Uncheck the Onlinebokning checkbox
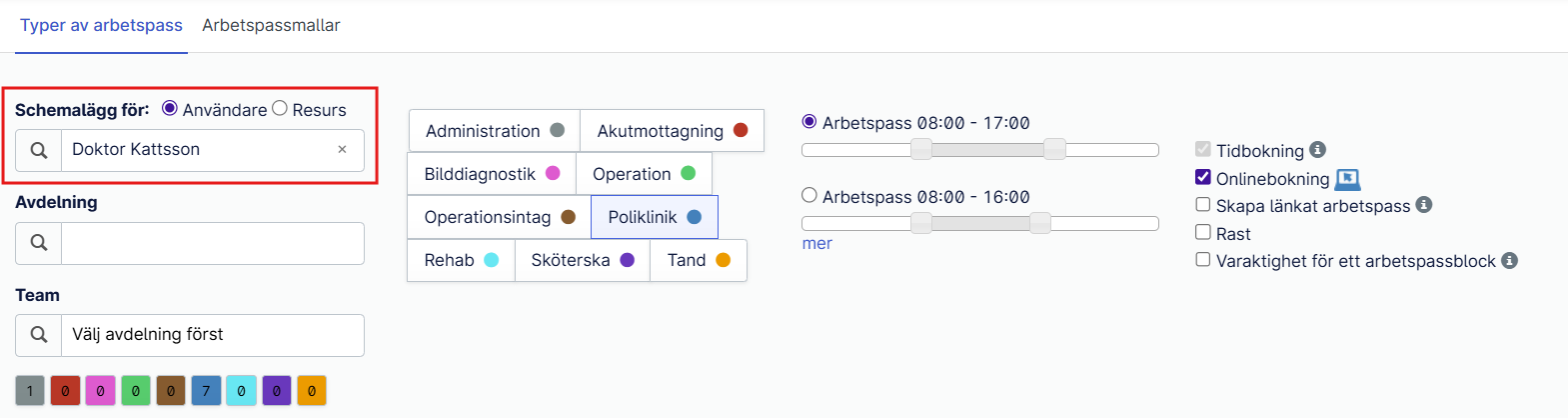Viewport: 1568px width, 418px height. pos(1203,177)
